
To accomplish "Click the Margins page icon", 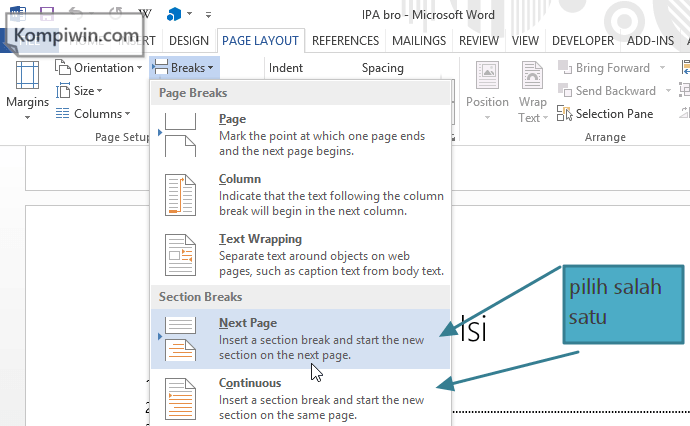I will point(27,75).
